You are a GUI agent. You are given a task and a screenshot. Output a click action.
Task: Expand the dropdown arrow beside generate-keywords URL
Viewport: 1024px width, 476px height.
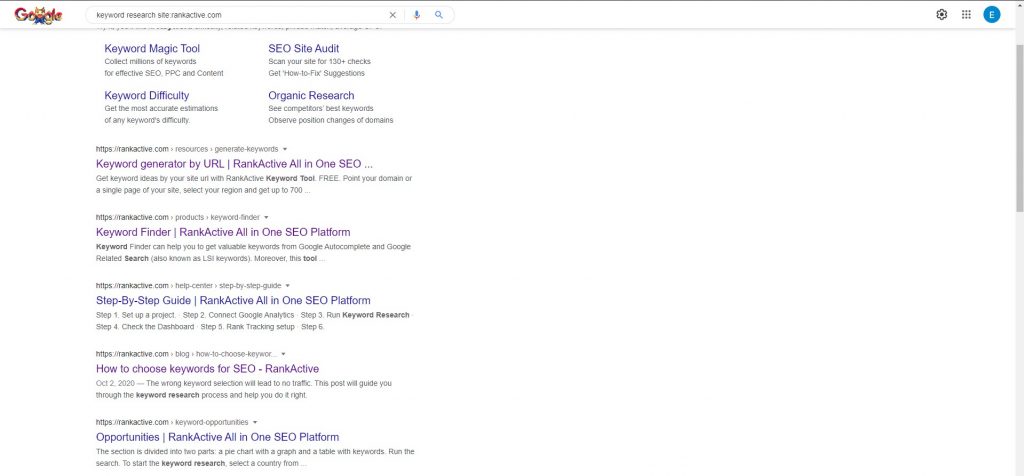click(285, 149)
